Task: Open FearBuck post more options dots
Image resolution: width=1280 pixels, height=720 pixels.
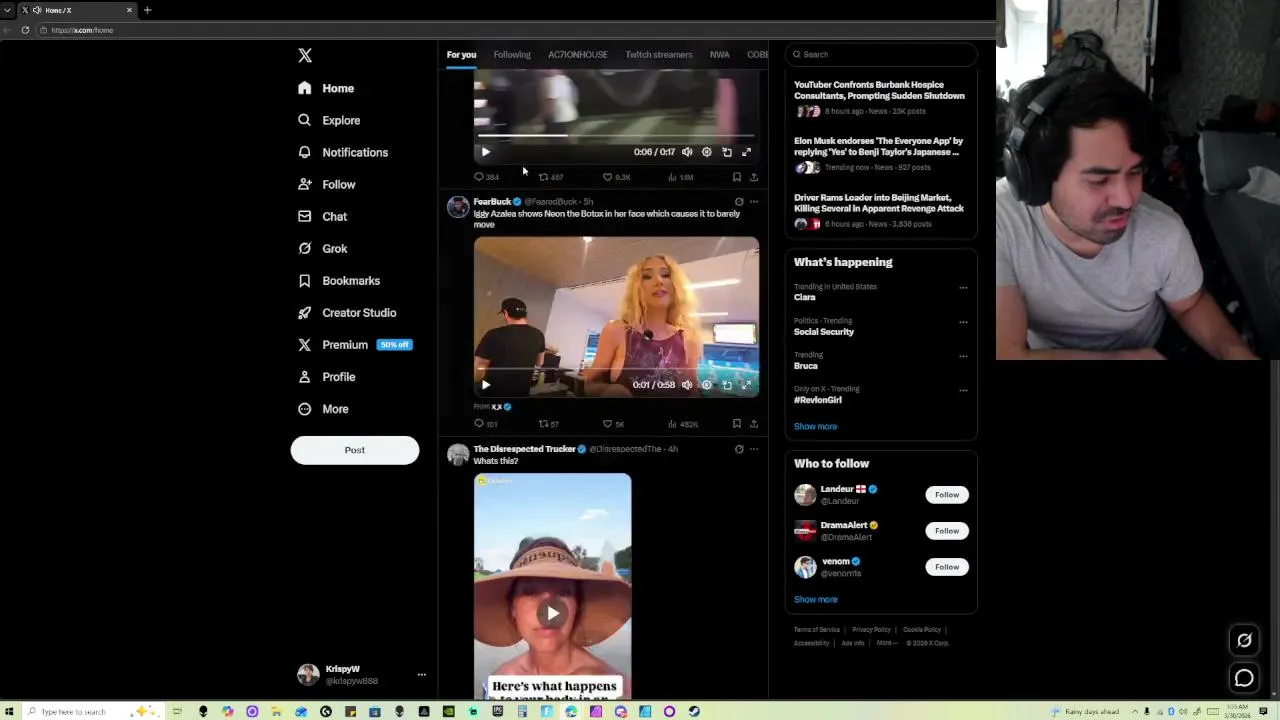Action: [x=754, y=202]
